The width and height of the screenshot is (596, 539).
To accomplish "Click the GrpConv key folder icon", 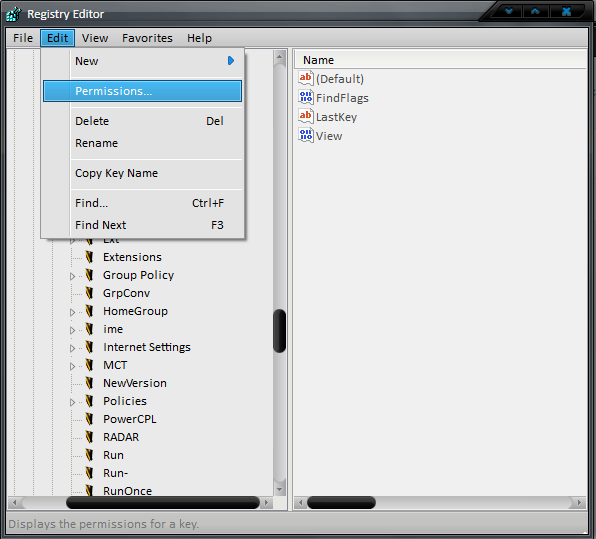I will [x=90, y=293].
